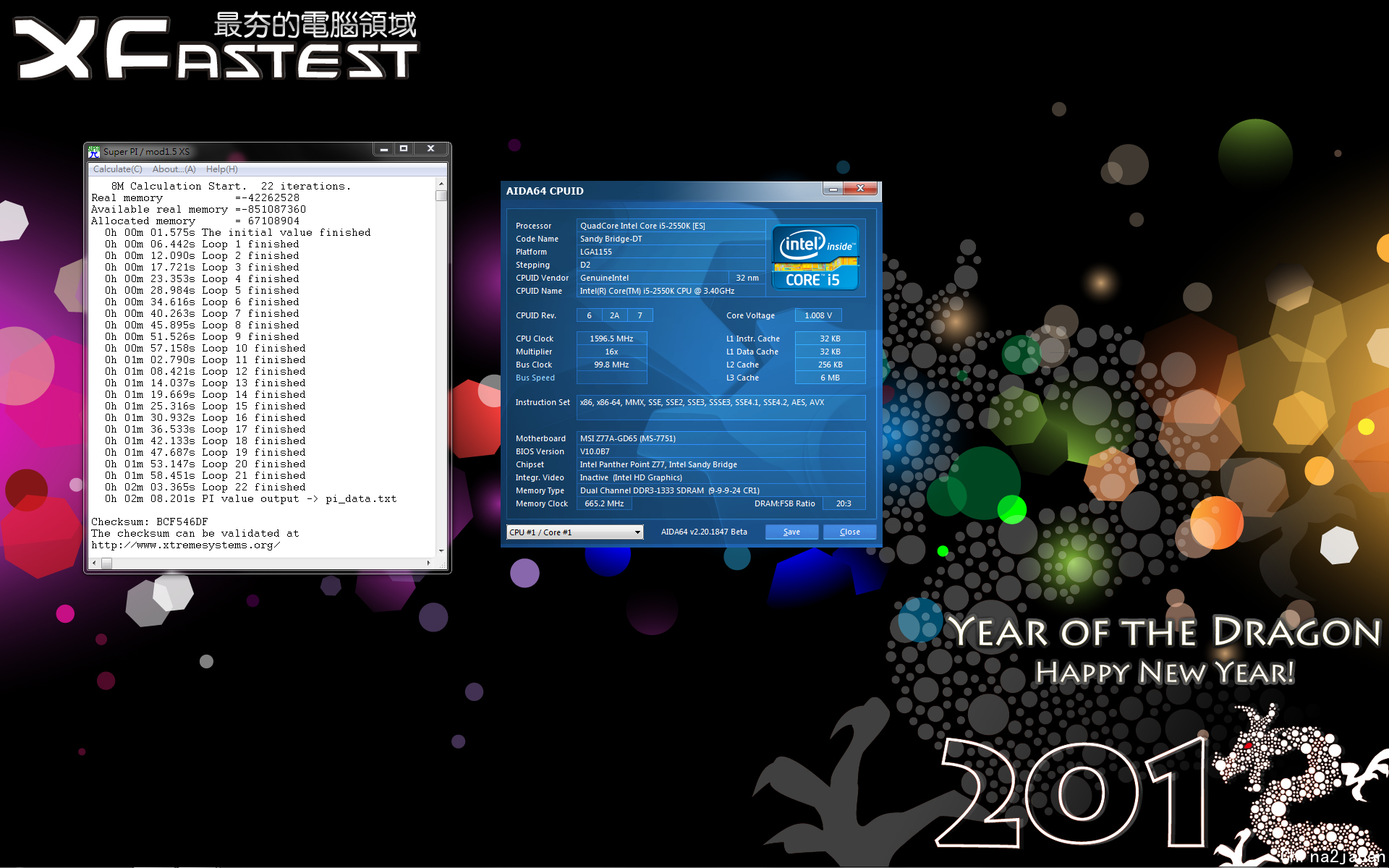Click the Intel Core i5 logo badge
The width and height of the screenshot is (1389, 868).
tap(815, 258)
